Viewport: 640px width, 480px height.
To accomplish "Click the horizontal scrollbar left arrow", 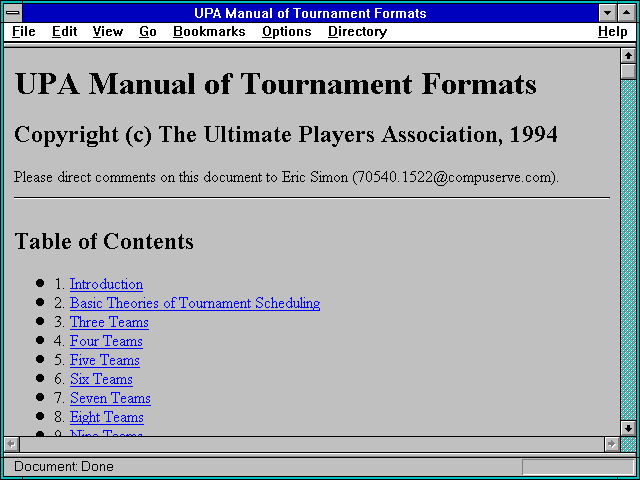I will [11, 444].
